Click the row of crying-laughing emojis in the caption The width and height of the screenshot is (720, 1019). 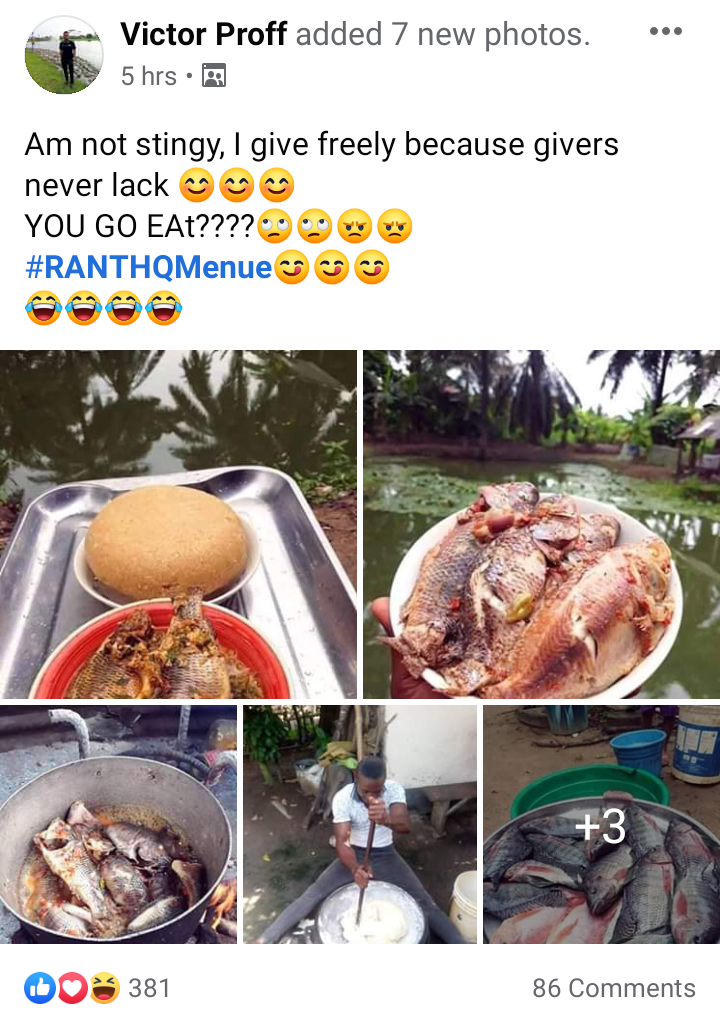click(x=103, y=308)
